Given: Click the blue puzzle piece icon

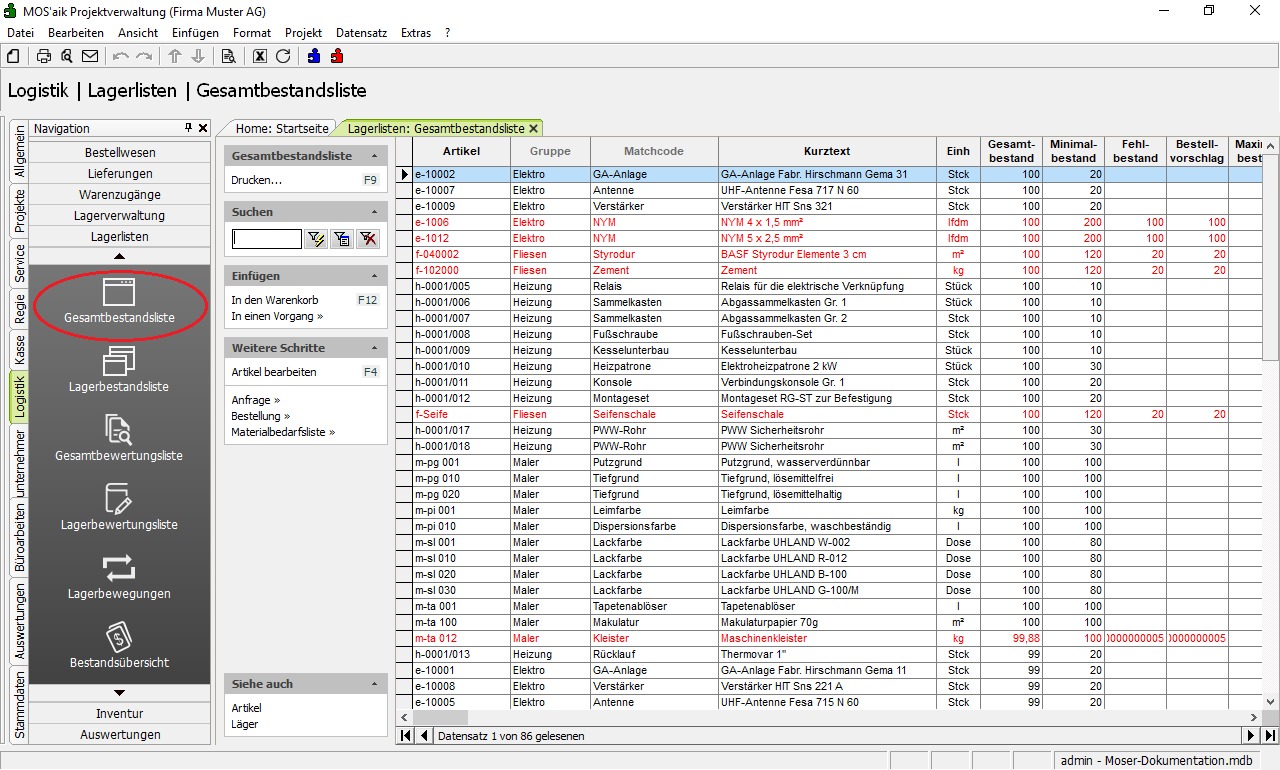Looking at the screenshot, I should click(315, 56).
